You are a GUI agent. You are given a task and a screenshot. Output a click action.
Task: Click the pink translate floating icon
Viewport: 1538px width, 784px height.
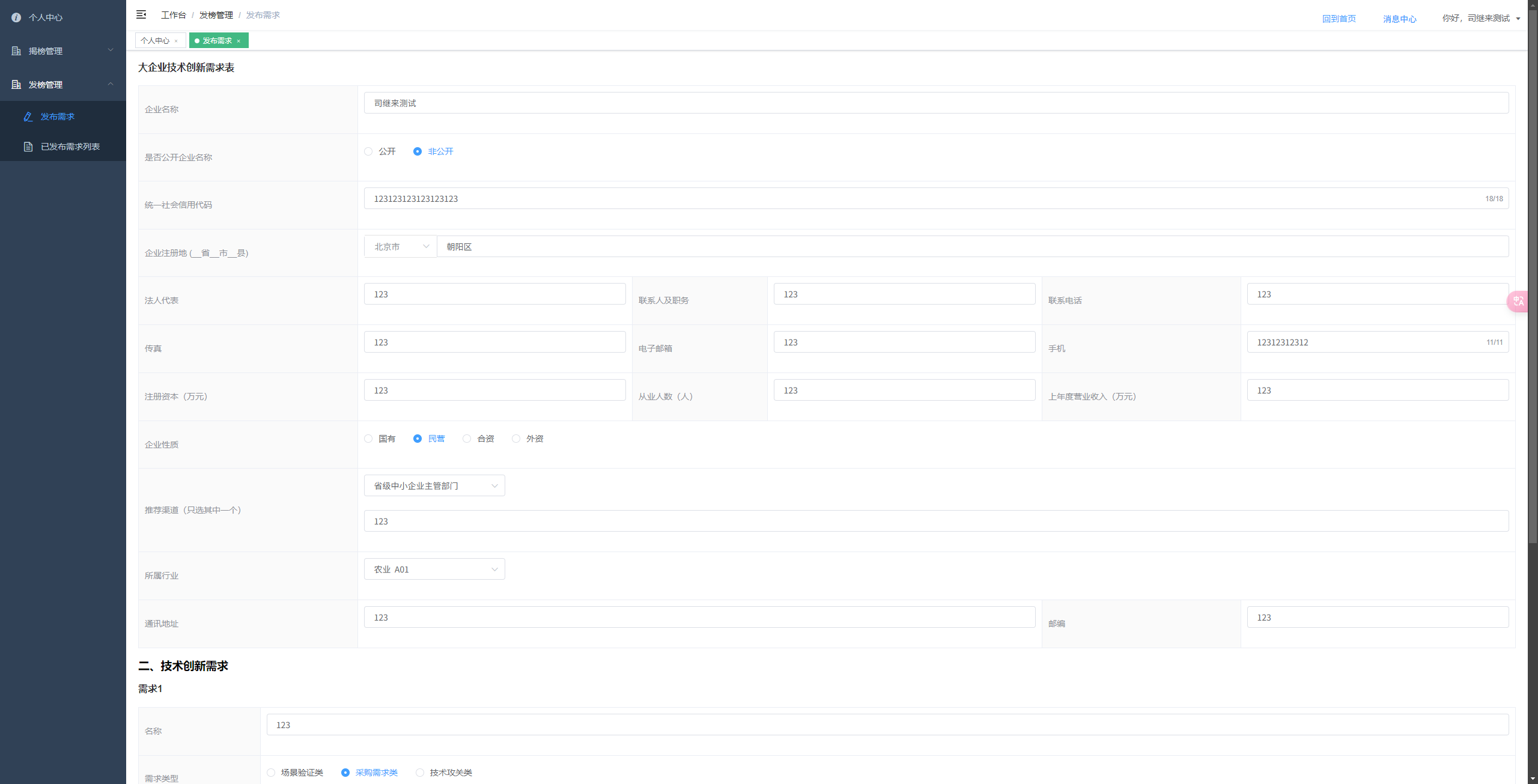[1518, 301]
